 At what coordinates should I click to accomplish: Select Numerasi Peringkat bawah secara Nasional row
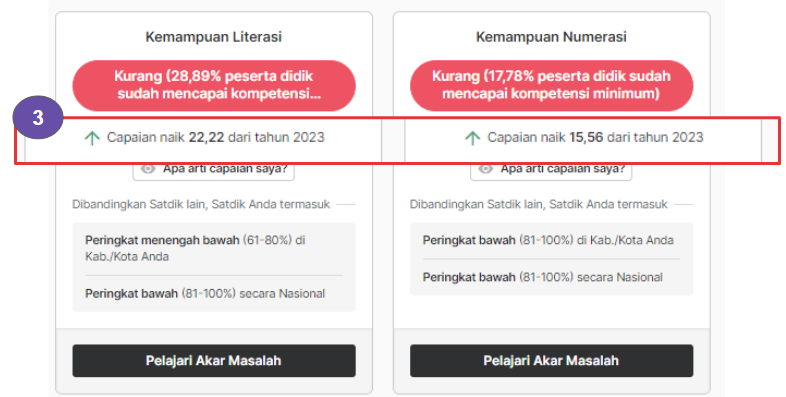click(x=551, y=277)
